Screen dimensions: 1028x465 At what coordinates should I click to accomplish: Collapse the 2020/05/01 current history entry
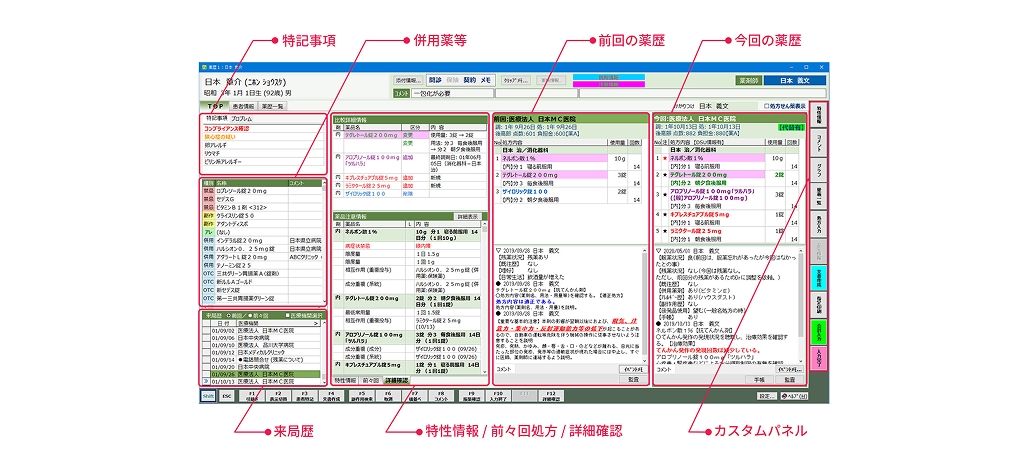click(x=659, y=249)
